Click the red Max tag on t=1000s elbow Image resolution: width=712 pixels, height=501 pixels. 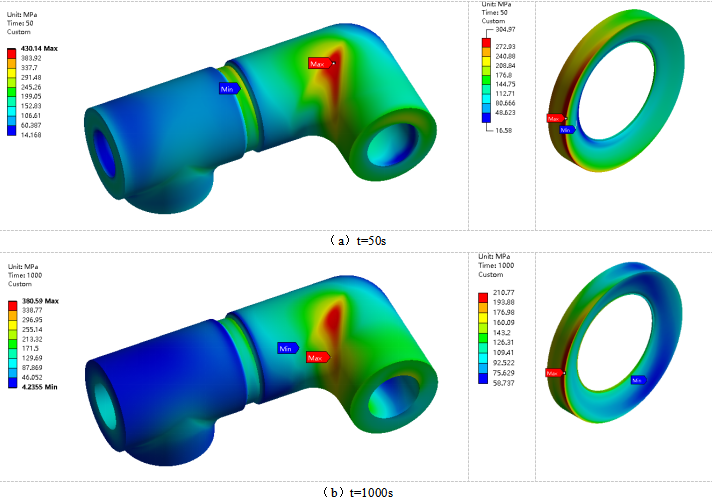[x=316, y=357]
